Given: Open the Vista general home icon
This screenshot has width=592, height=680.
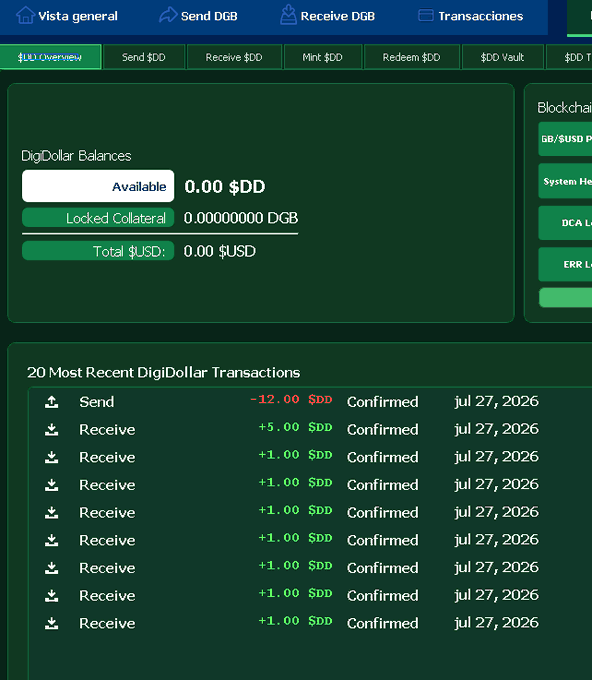Looking at the screenshot, I should pos(25,16).
